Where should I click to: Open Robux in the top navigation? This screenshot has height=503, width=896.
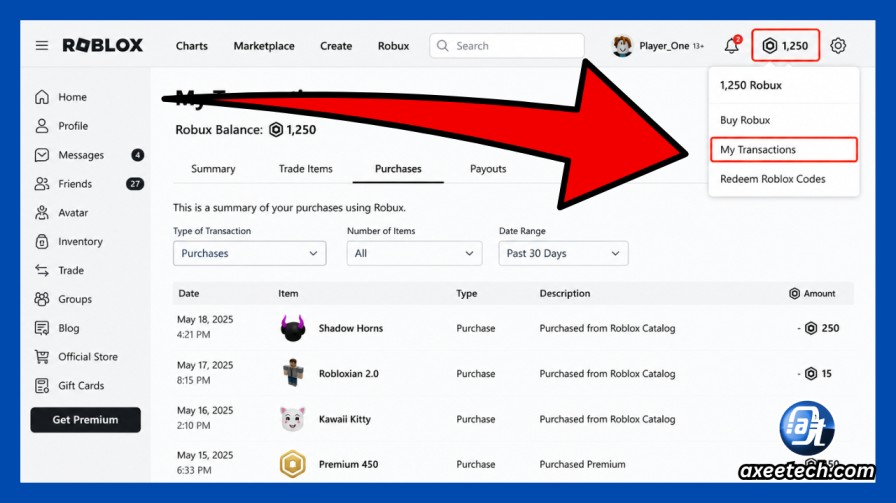pos(393,46)
